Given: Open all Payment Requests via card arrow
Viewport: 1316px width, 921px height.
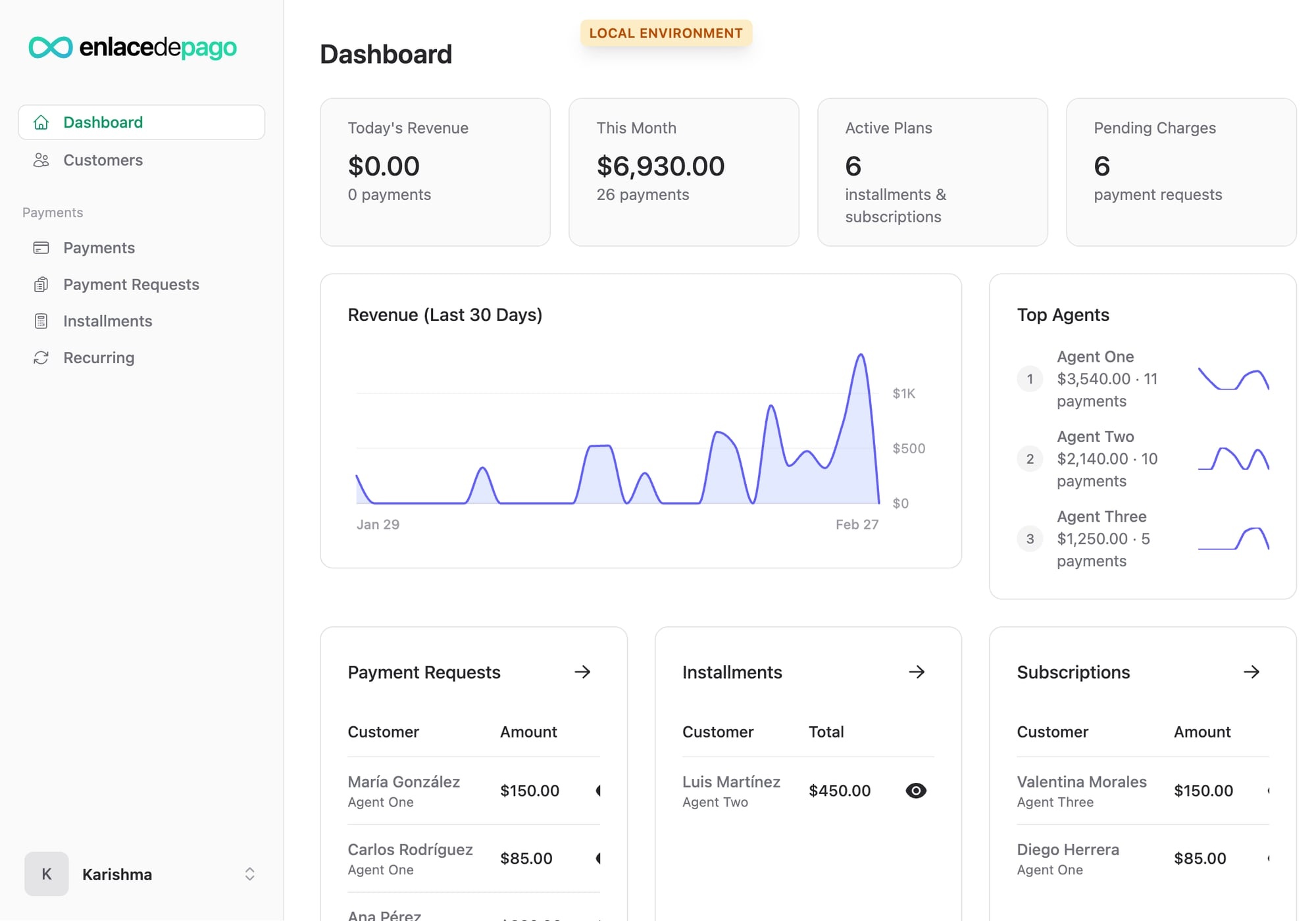Looking at the screenshot, I should pyautogui.click(x=582, y=672).
